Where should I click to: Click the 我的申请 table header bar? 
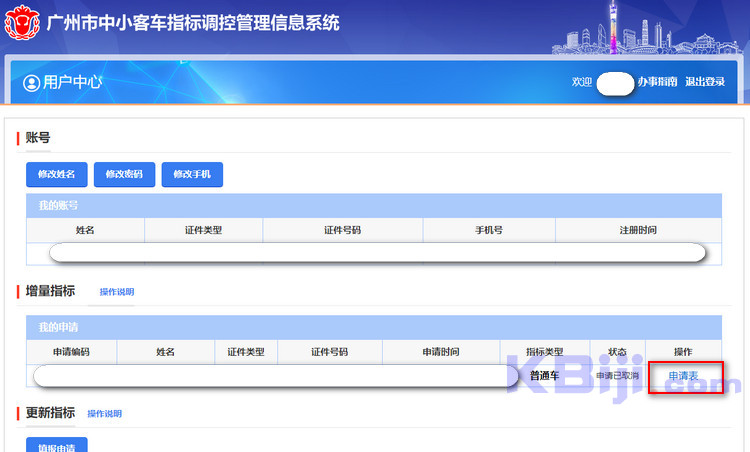373,327
